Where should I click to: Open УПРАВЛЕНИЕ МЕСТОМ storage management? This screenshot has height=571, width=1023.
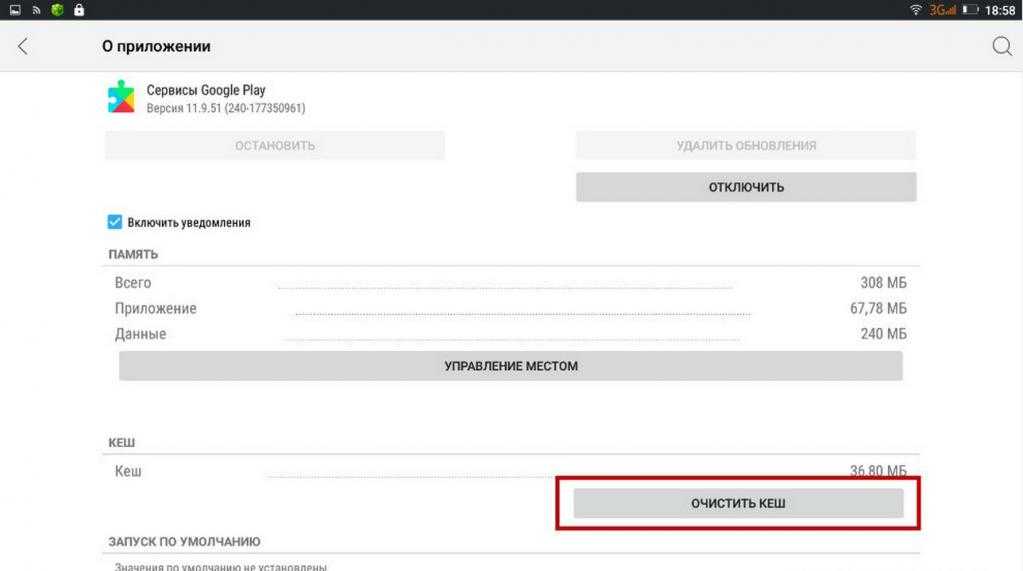click(x=510, y=366)
